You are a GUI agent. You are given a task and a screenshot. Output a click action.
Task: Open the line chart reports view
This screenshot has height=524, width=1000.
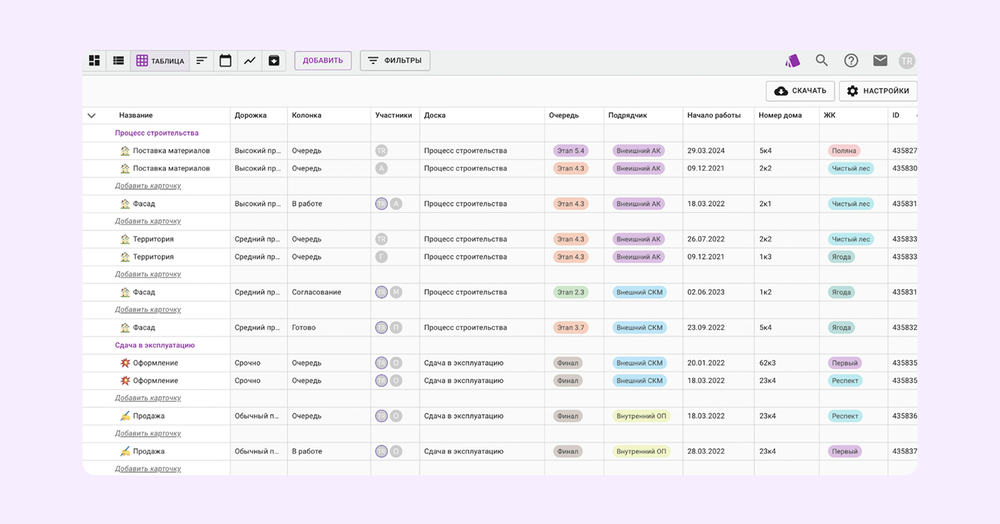click(x=250, y=61)
